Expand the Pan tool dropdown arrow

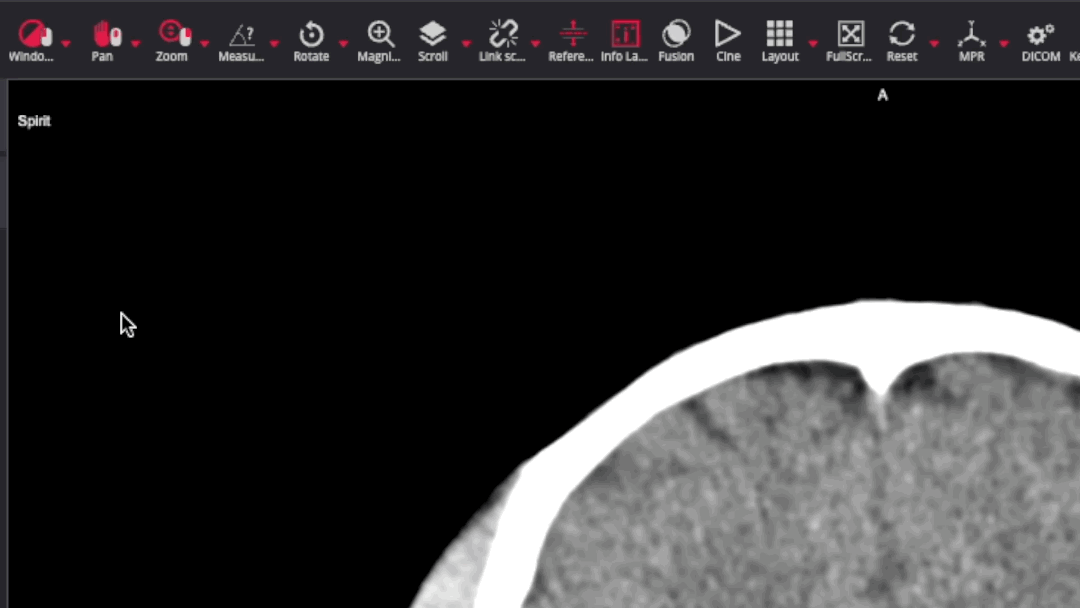[x=136, y=44]
